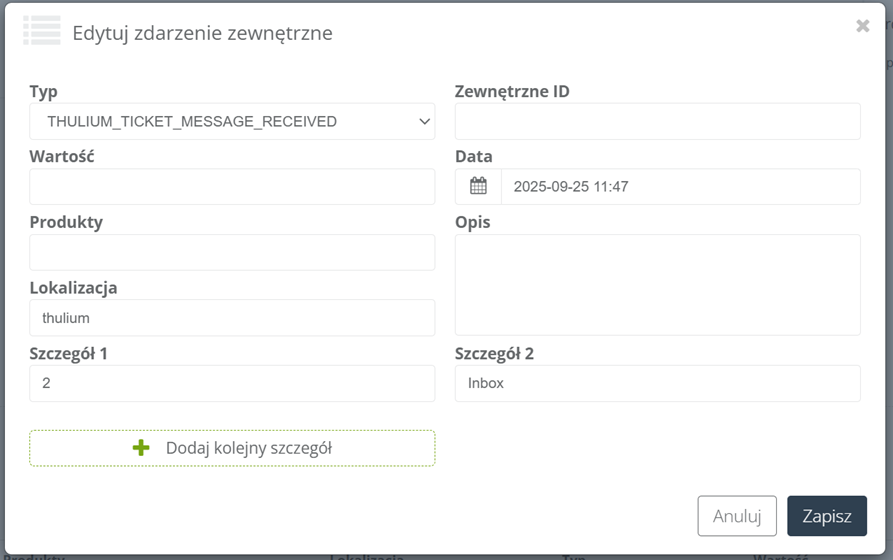Open the Typ dropdown showing THULIUM_TICKET_MESSAGE_RECEIVED
Viewport: 893px width, 560px height.
pyautogui.click(x=232, y=121)
